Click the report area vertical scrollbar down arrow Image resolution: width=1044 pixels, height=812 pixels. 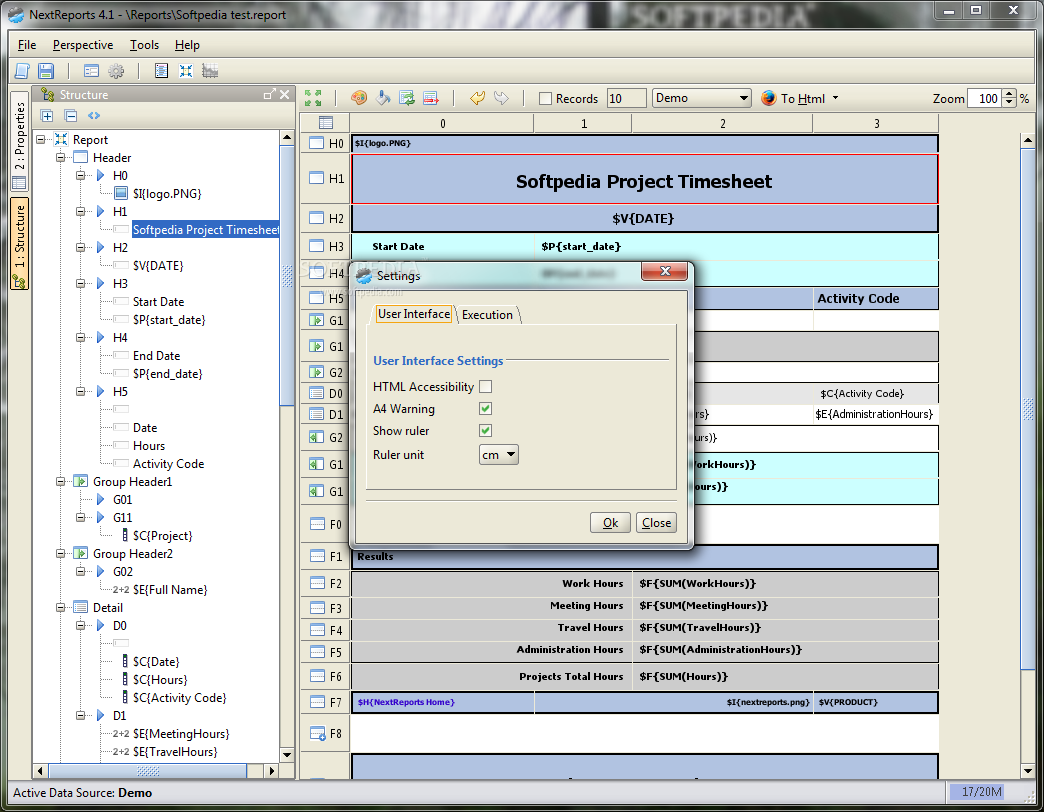pyautogui.click(x=1028, y=771)
